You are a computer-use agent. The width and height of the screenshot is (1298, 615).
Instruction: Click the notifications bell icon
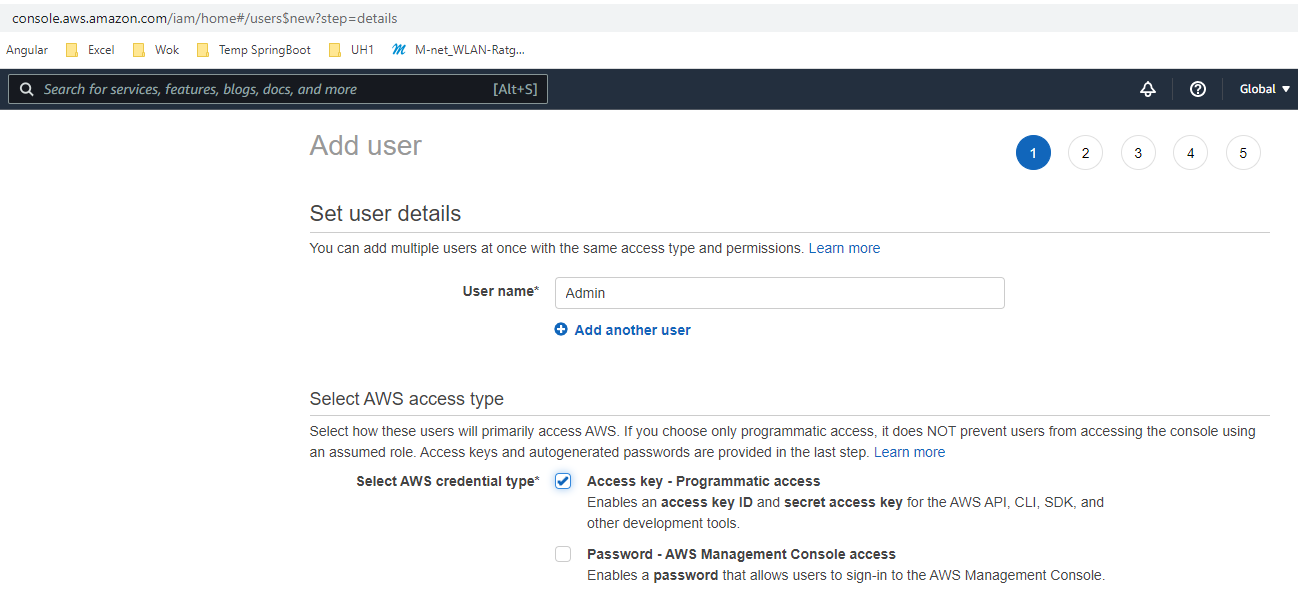click(x=1148, y=89)
